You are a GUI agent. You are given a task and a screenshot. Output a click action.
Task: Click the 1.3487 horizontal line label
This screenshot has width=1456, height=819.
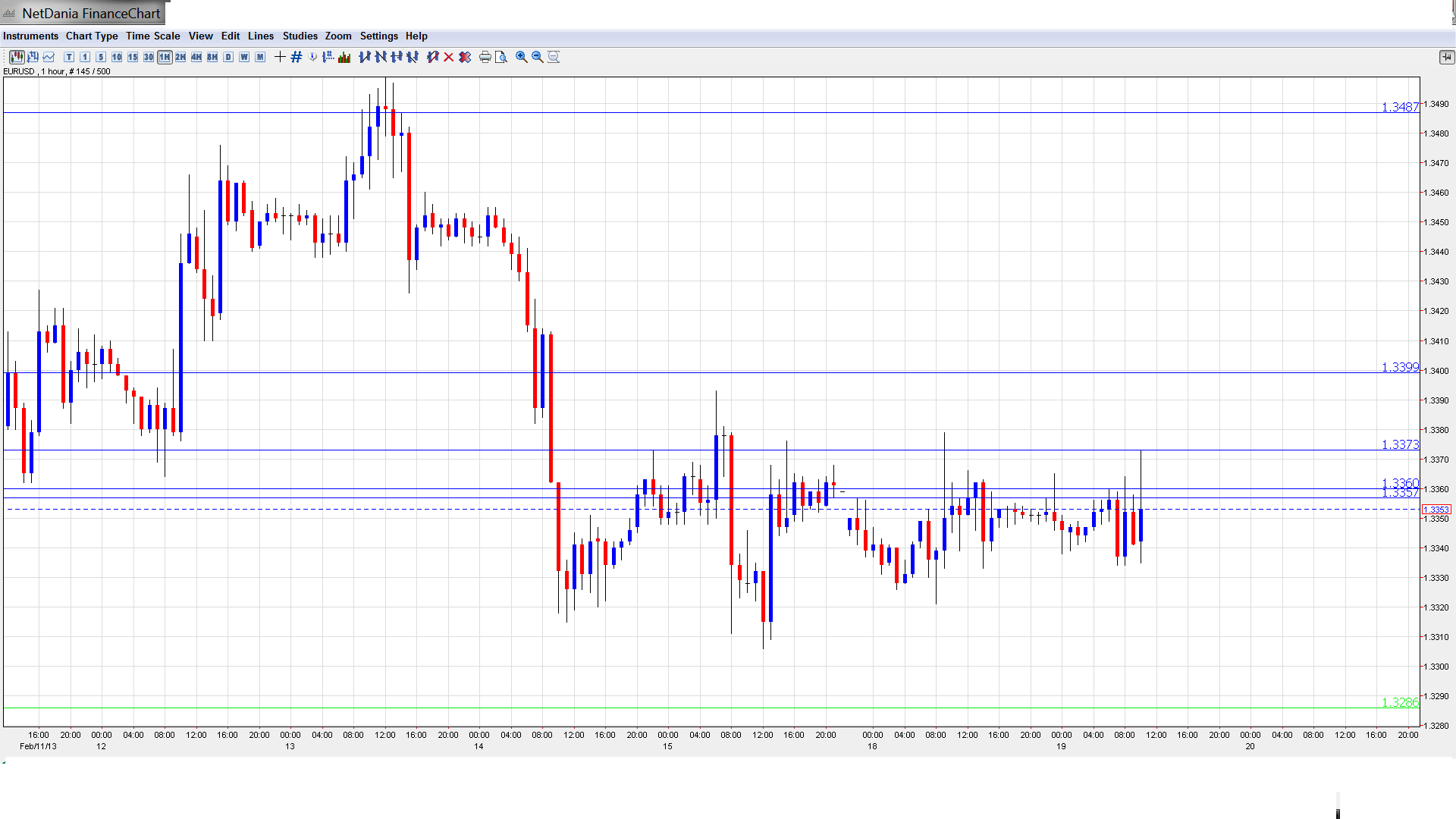[x=1399, y=108]
